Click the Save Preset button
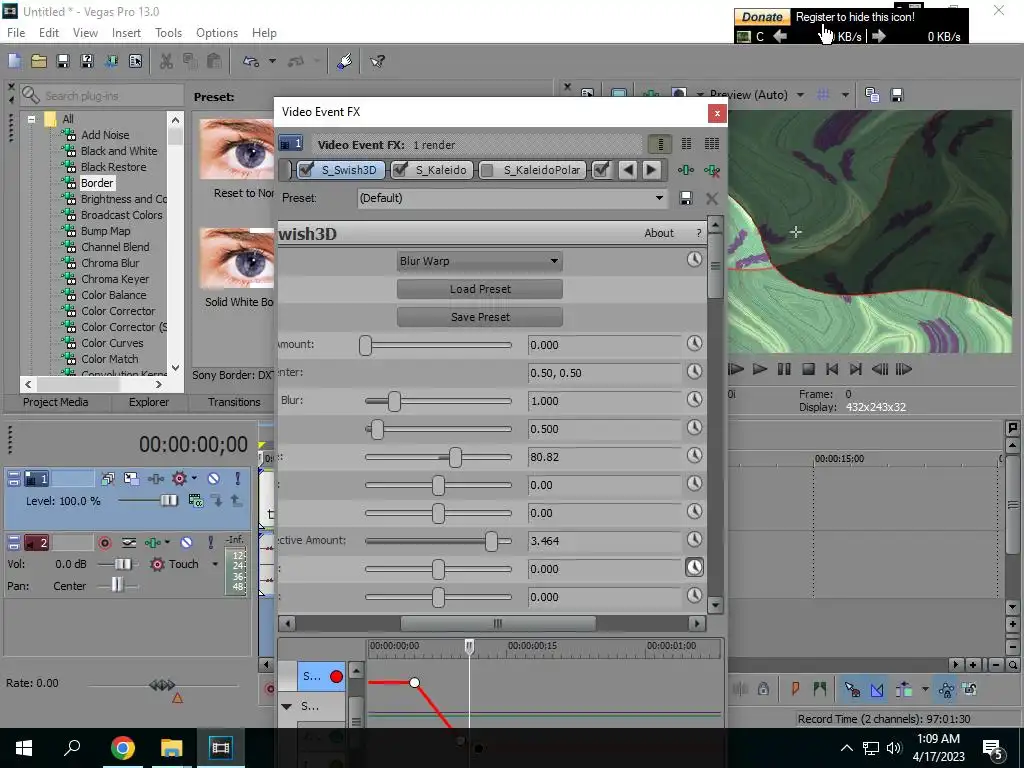Screen dimensions: 1024x768 [479, 317]
